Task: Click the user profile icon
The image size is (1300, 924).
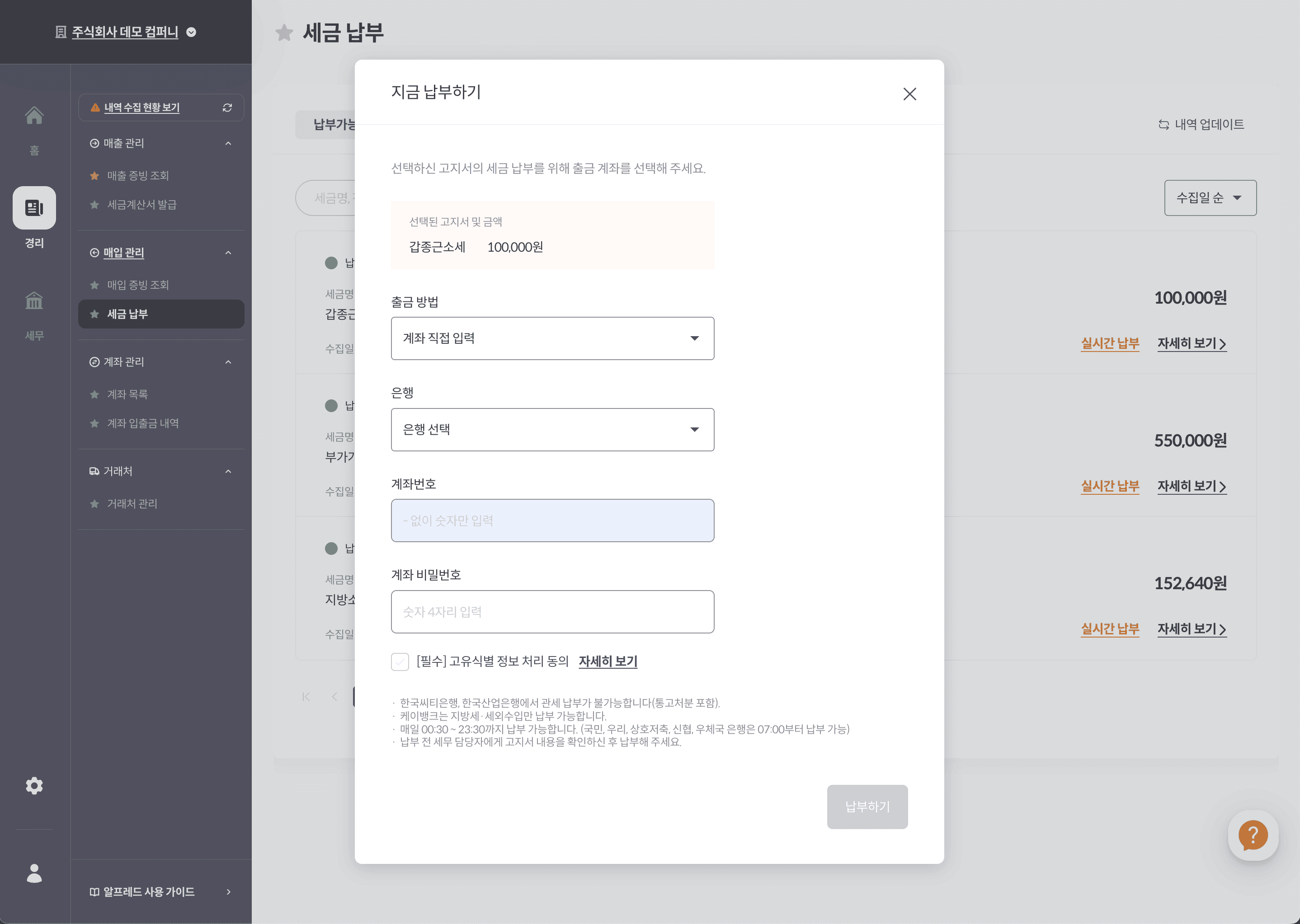Action: [x=34, y=873]
